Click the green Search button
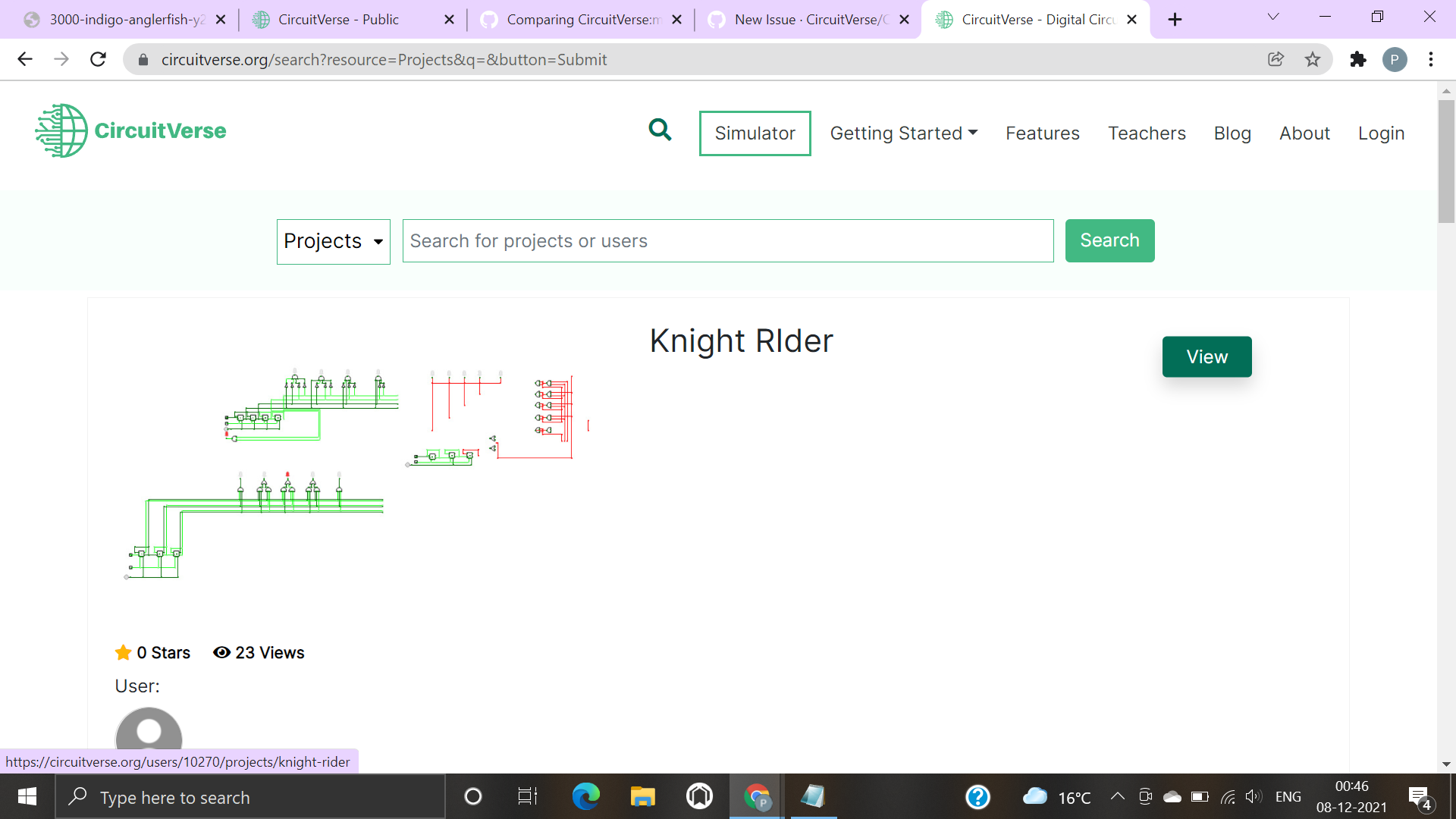 point(1109,240)
